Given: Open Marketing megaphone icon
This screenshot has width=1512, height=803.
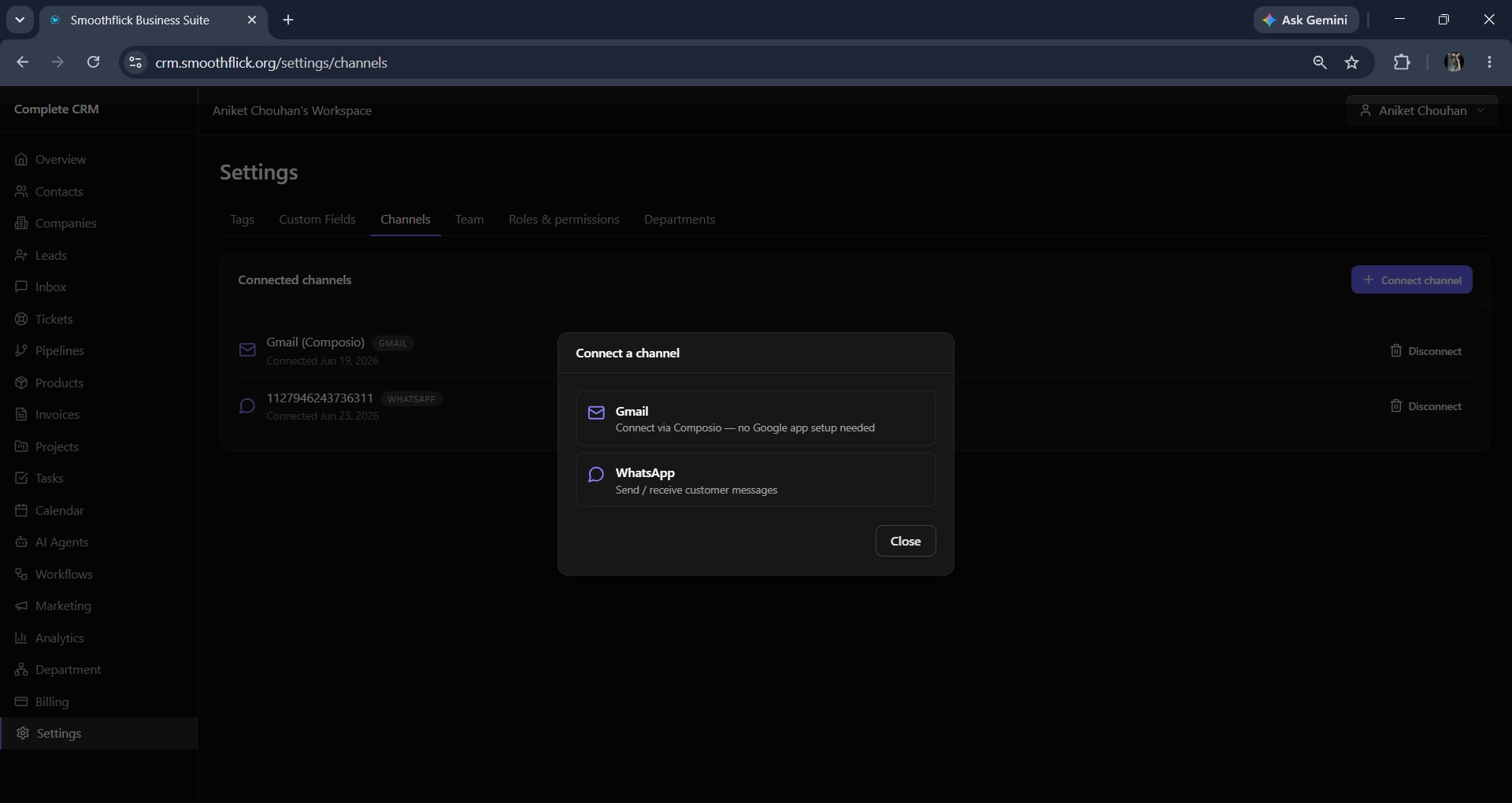Looking at the screenshot, I should point(21,605).
